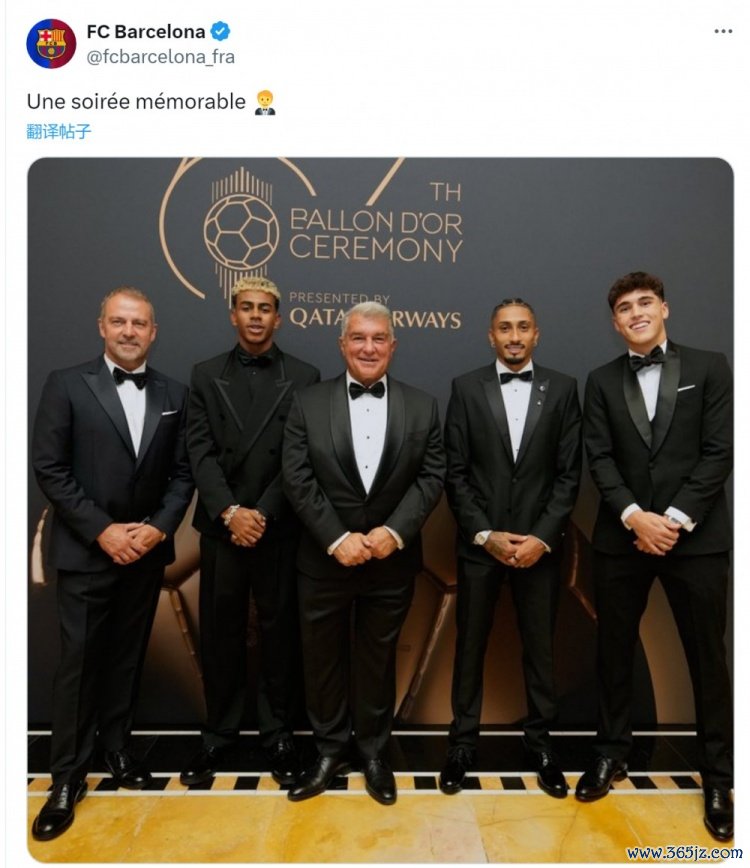The height and width of the screenshot is (868, 750).
Task: Open the FC Barcelona profile name
Action: (146, 31)
